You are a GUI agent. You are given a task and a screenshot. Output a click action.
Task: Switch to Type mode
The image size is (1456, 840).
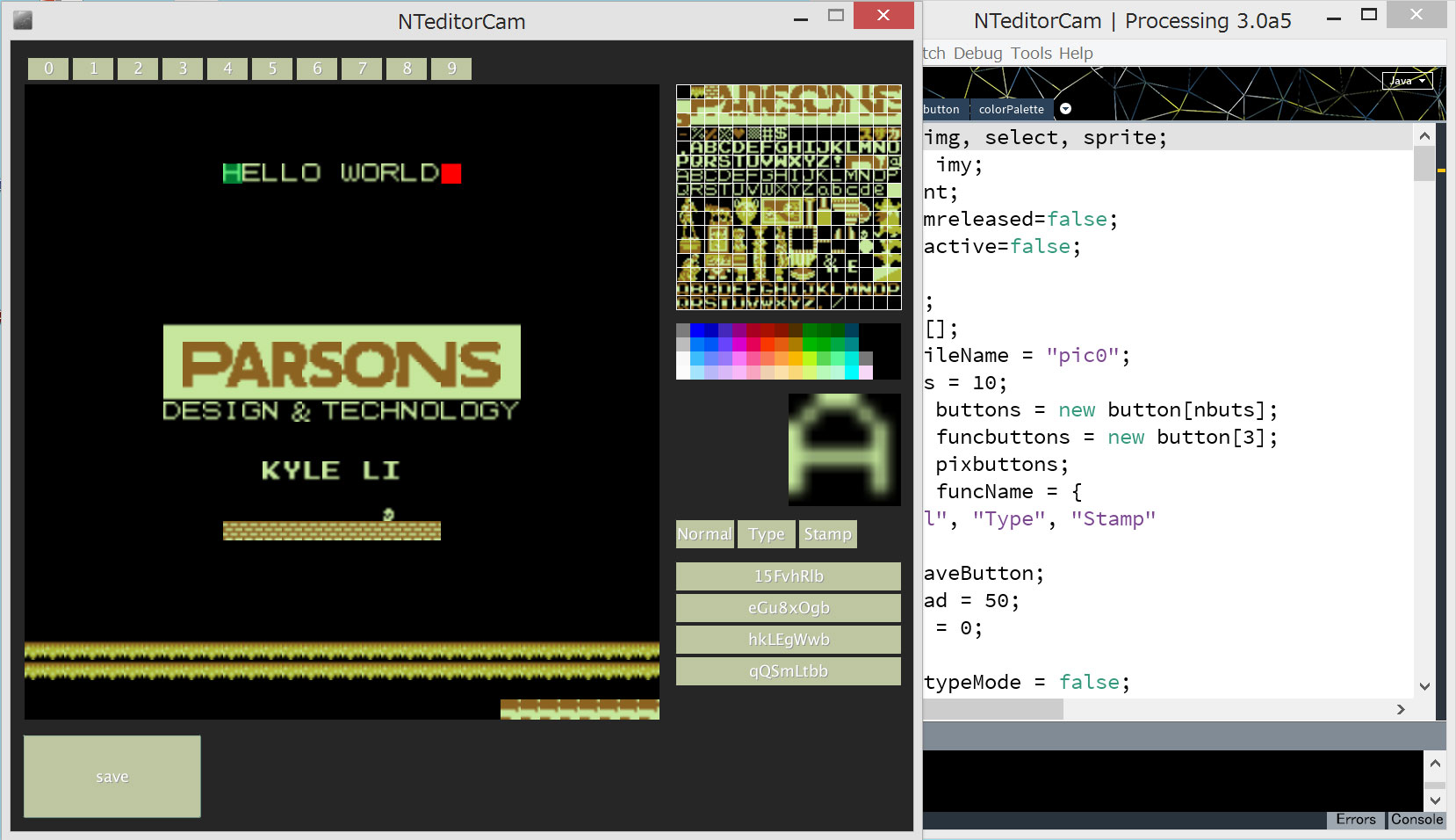pos(767,534)
